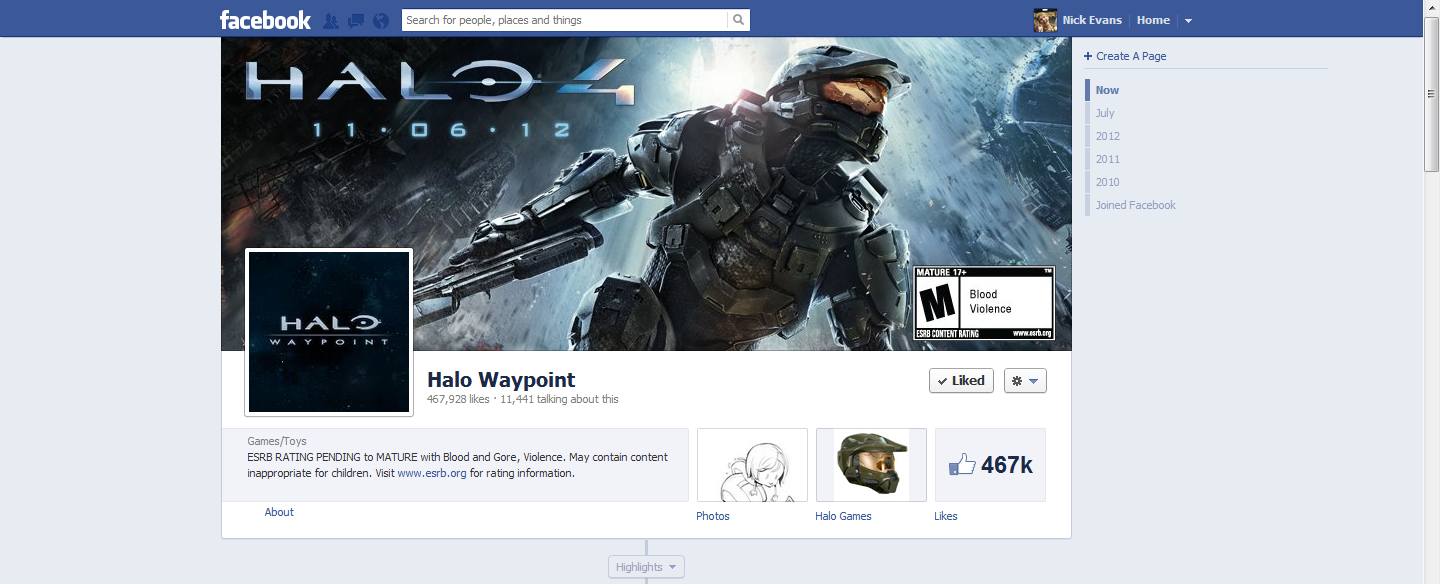Click the Games/Toys category text

[x=277, y=441]
